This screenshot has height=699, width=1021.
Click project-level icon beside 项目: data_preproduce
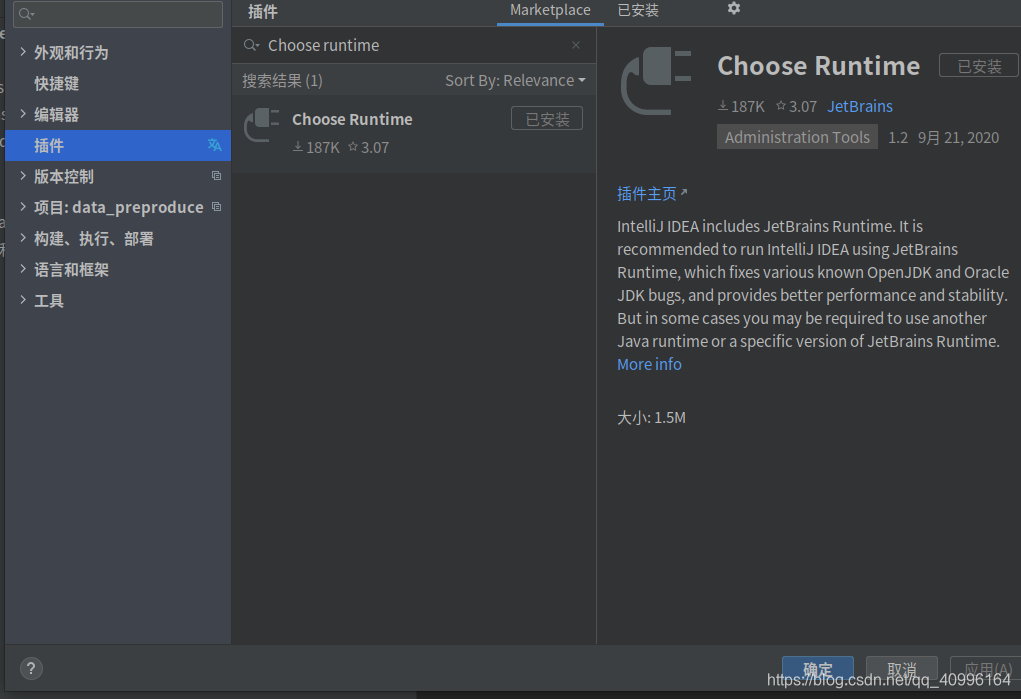point(216,207)
